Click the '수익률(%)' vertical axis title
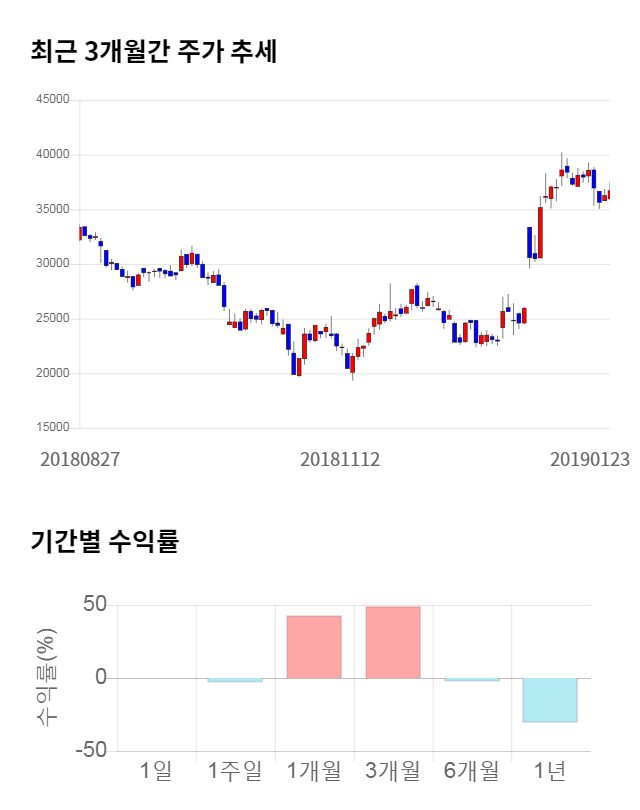Image resolution: width=640 pixels, height=810 pixels. [47, 677]
